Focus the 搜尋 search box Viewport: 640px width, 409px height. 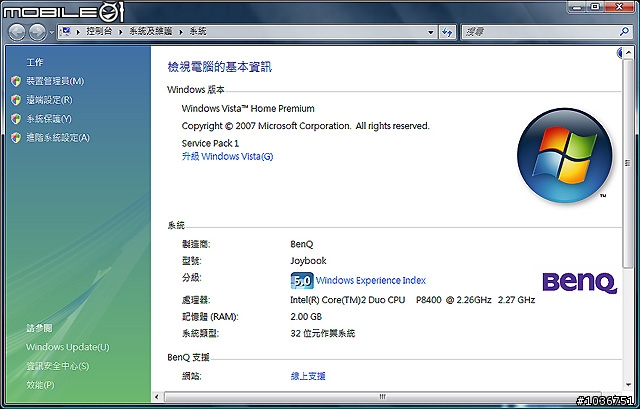(x=541, y=32)
